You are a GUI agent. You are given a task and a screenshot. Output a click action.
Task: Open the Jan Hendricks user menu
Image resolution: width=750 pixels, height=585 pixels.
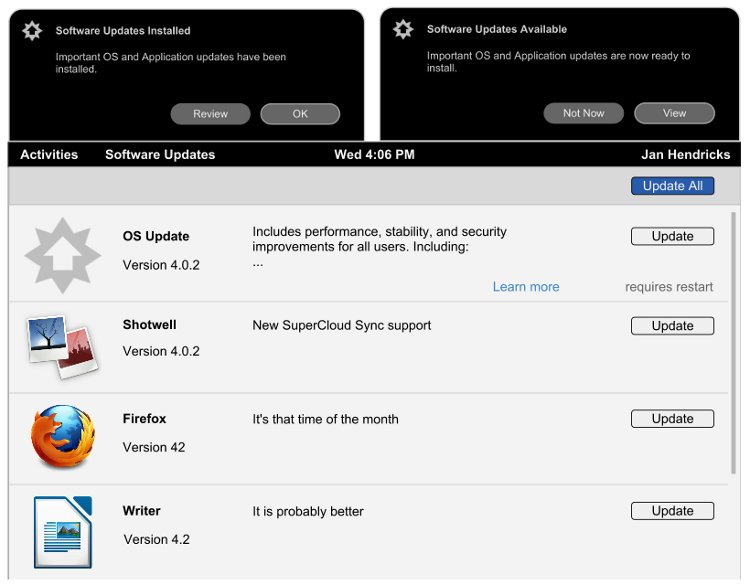[685, 155]
